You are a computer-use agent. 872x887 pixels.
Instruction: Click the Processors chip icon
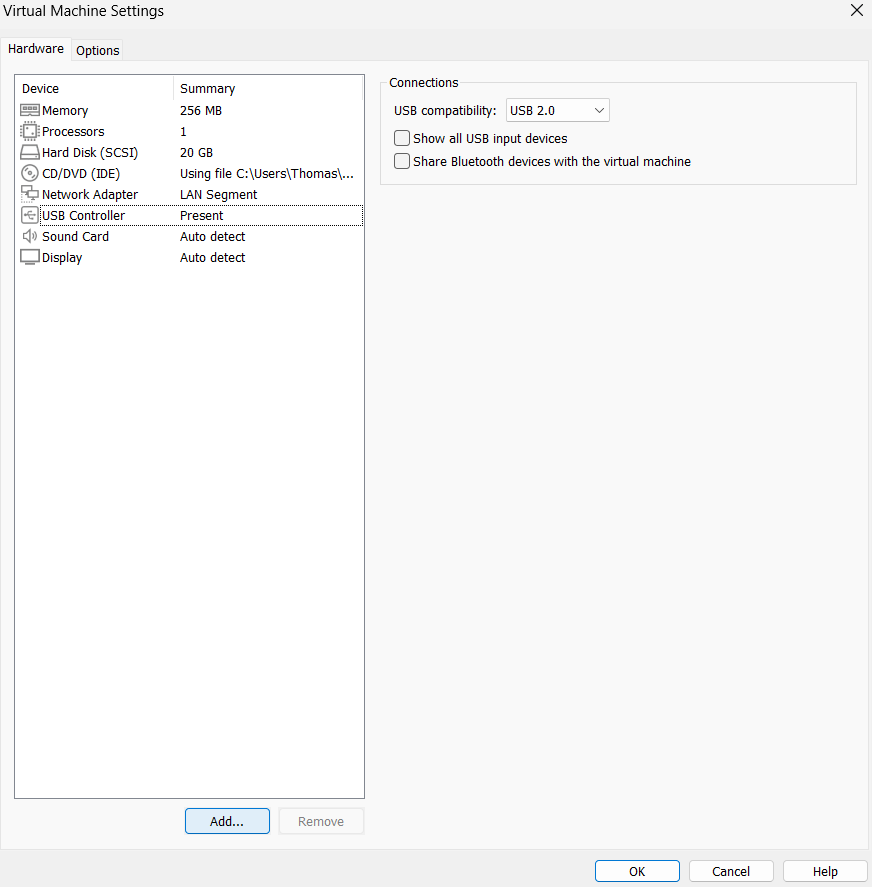(29, 131)
